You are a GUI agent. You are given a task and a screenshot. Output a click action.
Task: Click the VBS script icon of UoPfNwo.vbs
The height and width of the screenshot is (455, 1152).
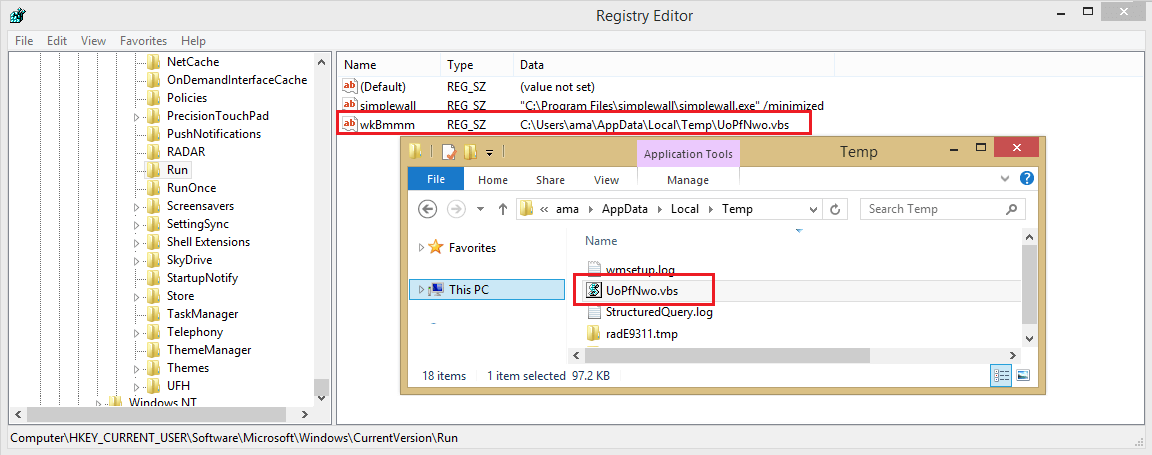tap(593, 290)
